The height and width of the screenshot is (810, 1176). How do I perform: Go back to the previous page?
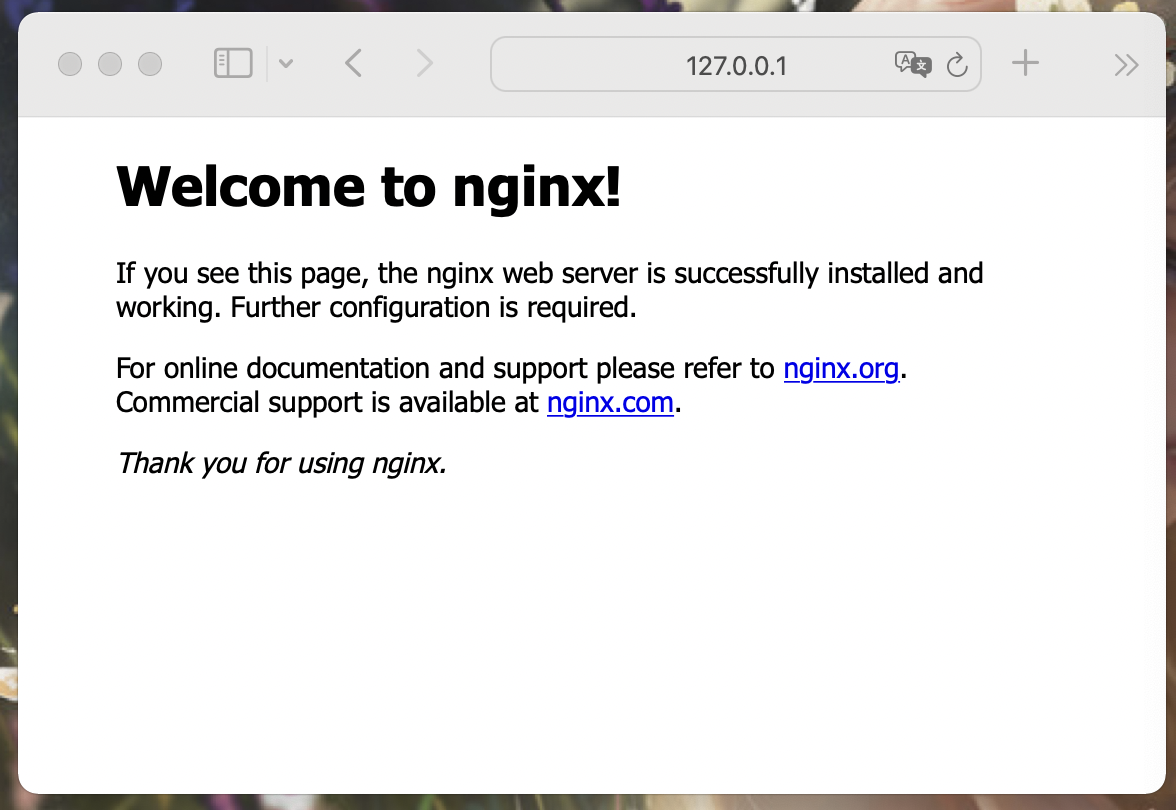coord(354,64)
